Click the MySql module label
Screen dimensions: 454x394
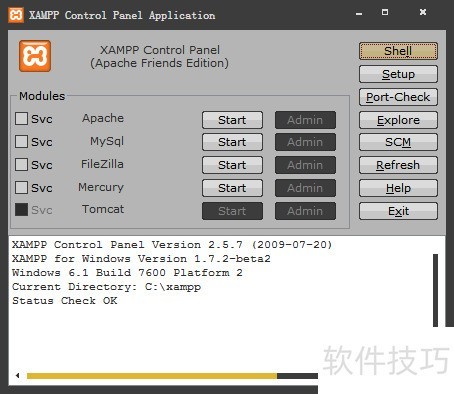pos(107,141)
